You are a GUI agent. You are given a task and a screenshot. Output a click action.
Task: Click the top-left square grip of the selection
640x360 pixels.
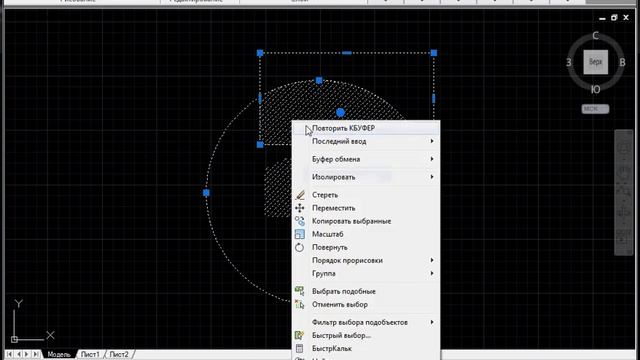tap(260, 53)
